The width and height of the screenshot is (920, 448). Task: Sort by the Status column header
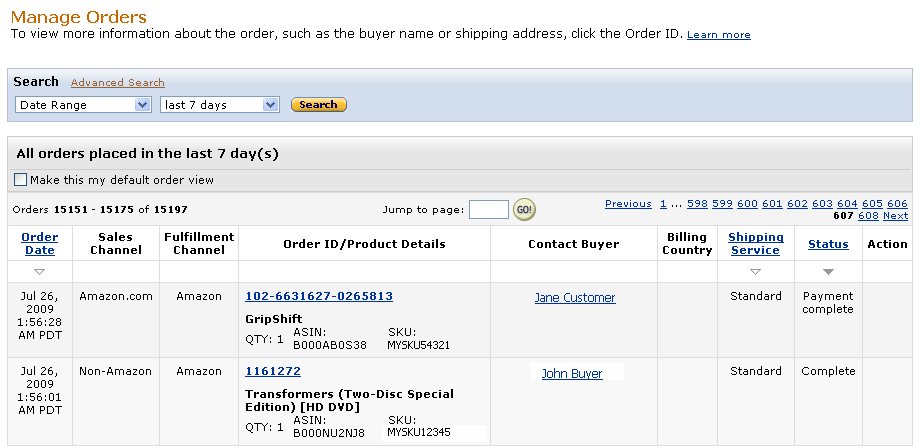pos(828,244)
